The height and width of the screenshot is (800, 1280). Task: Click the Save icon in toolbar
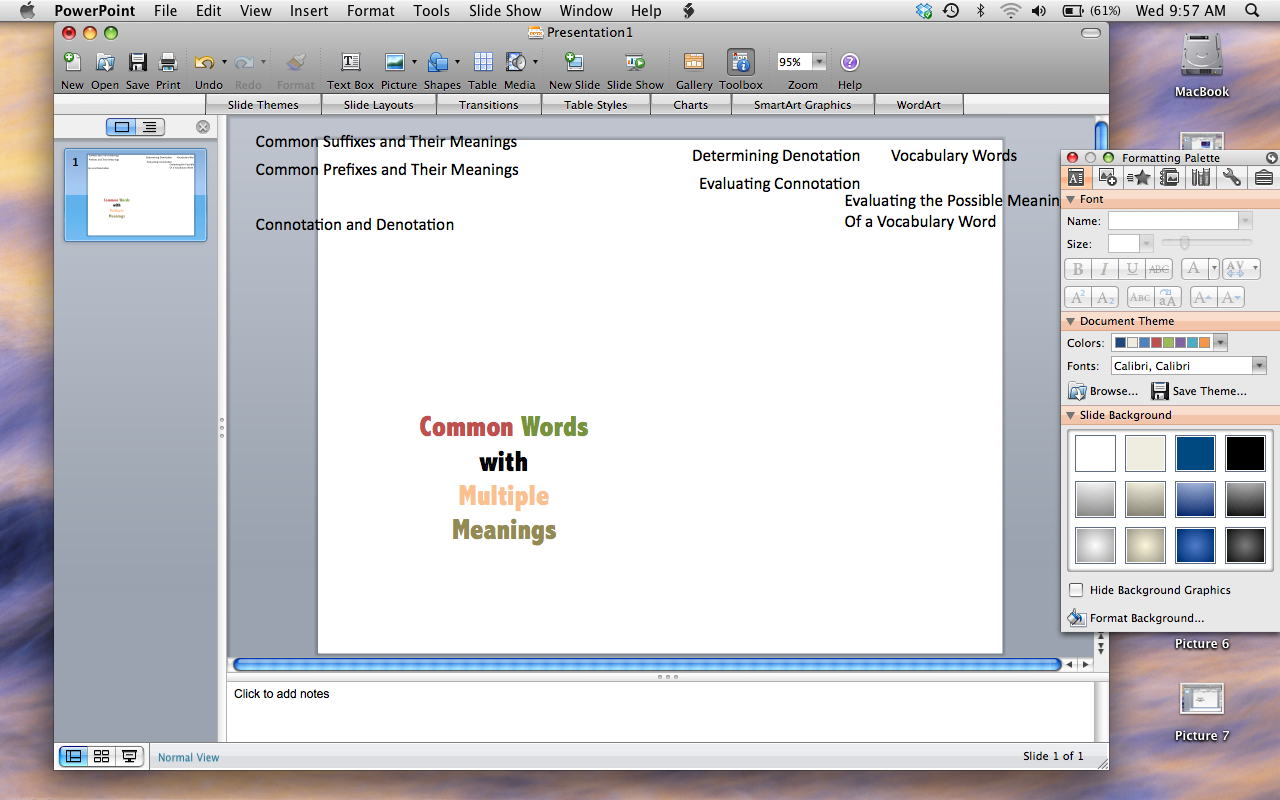(137, 63)
